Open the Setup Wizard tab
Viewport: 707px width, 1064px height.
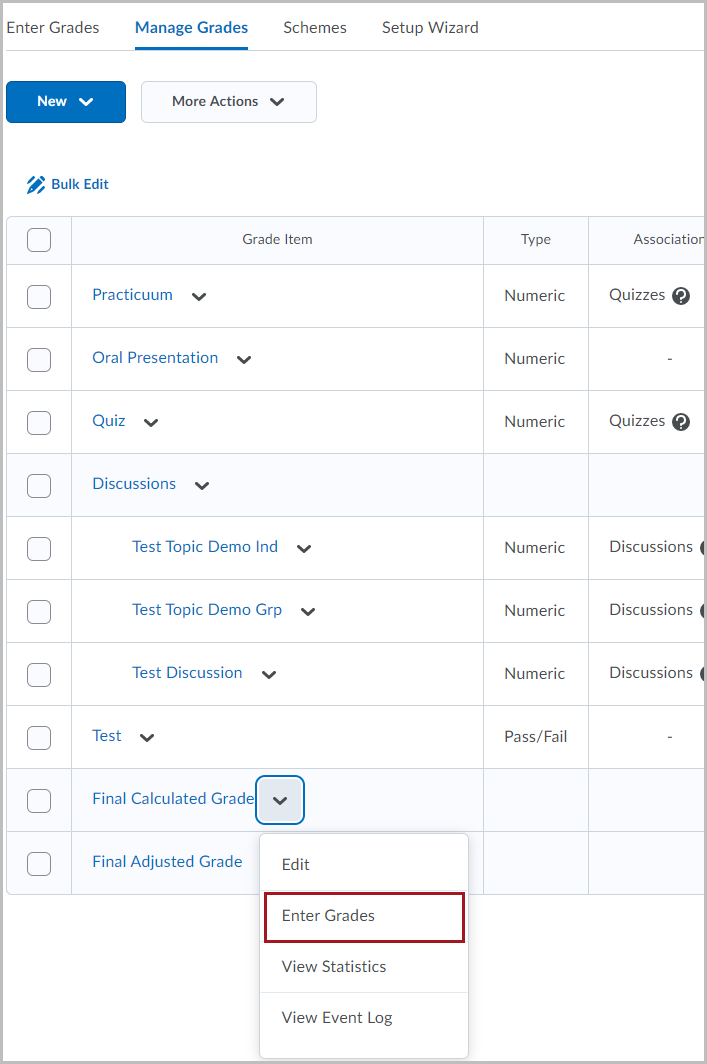pyautogui.click(x=430, y=28)
